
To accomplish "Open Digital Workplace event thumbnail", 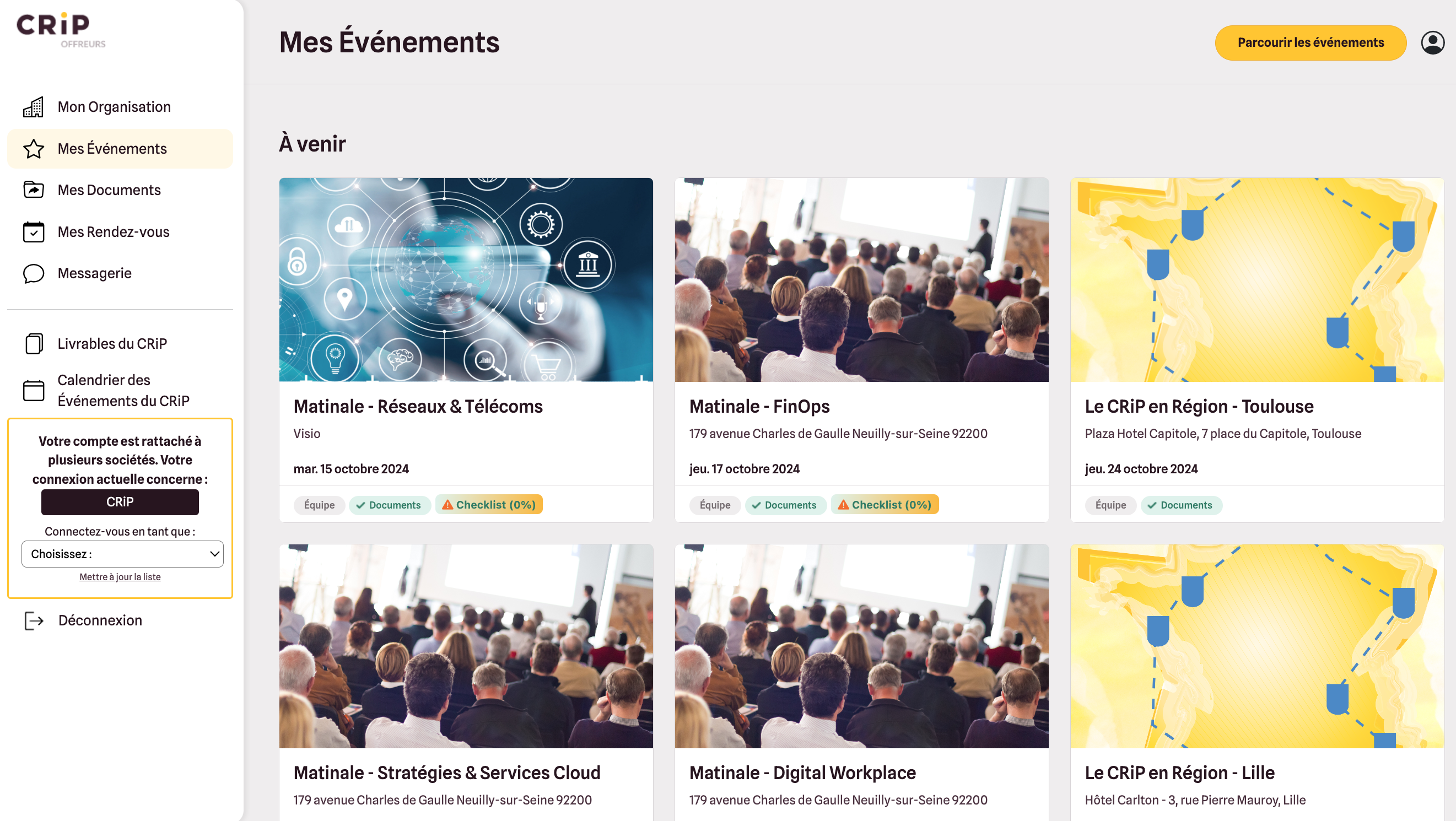I will click(861, 646).
